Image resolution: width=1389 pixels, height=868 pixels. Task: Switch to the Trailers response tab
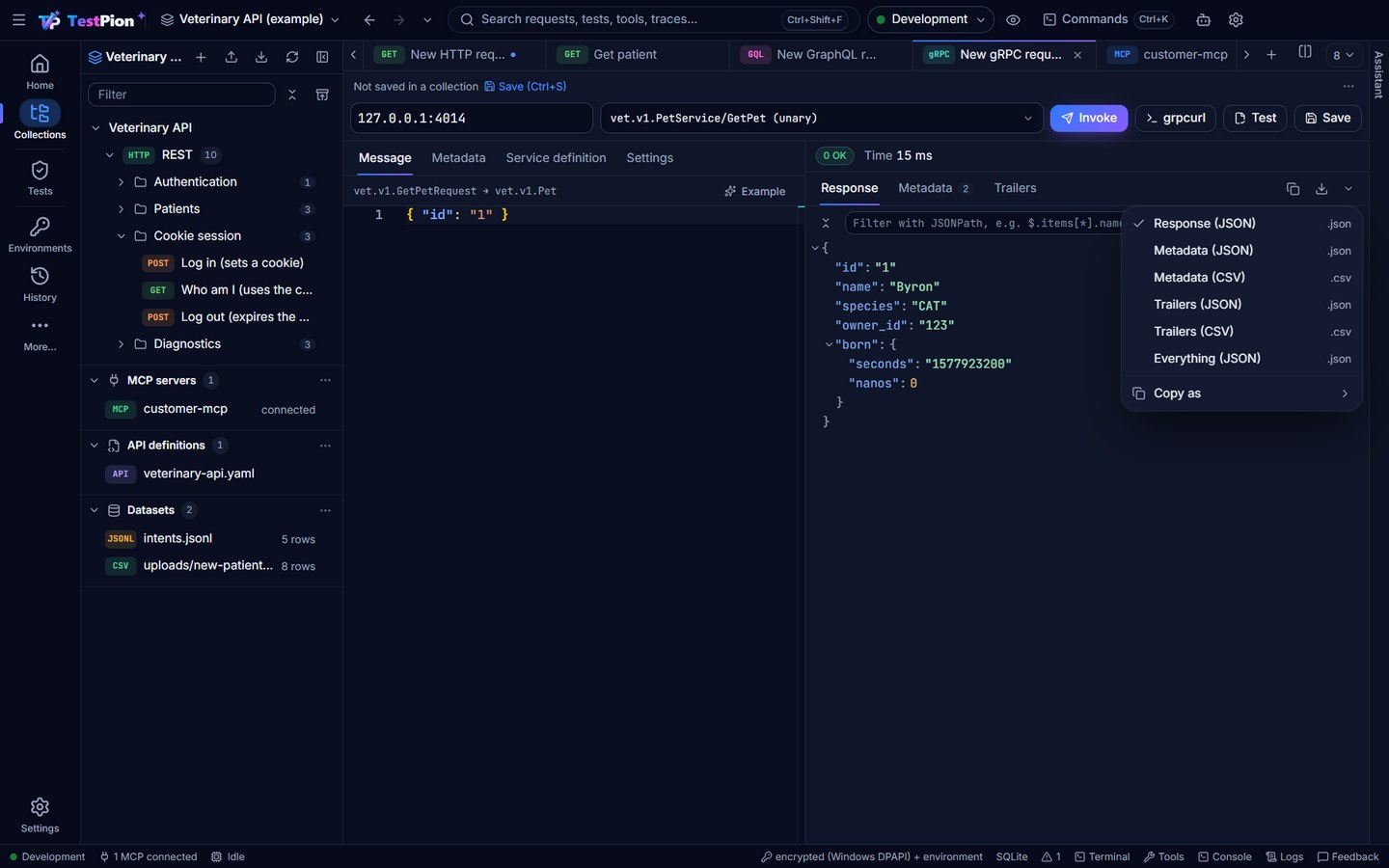1015,188
